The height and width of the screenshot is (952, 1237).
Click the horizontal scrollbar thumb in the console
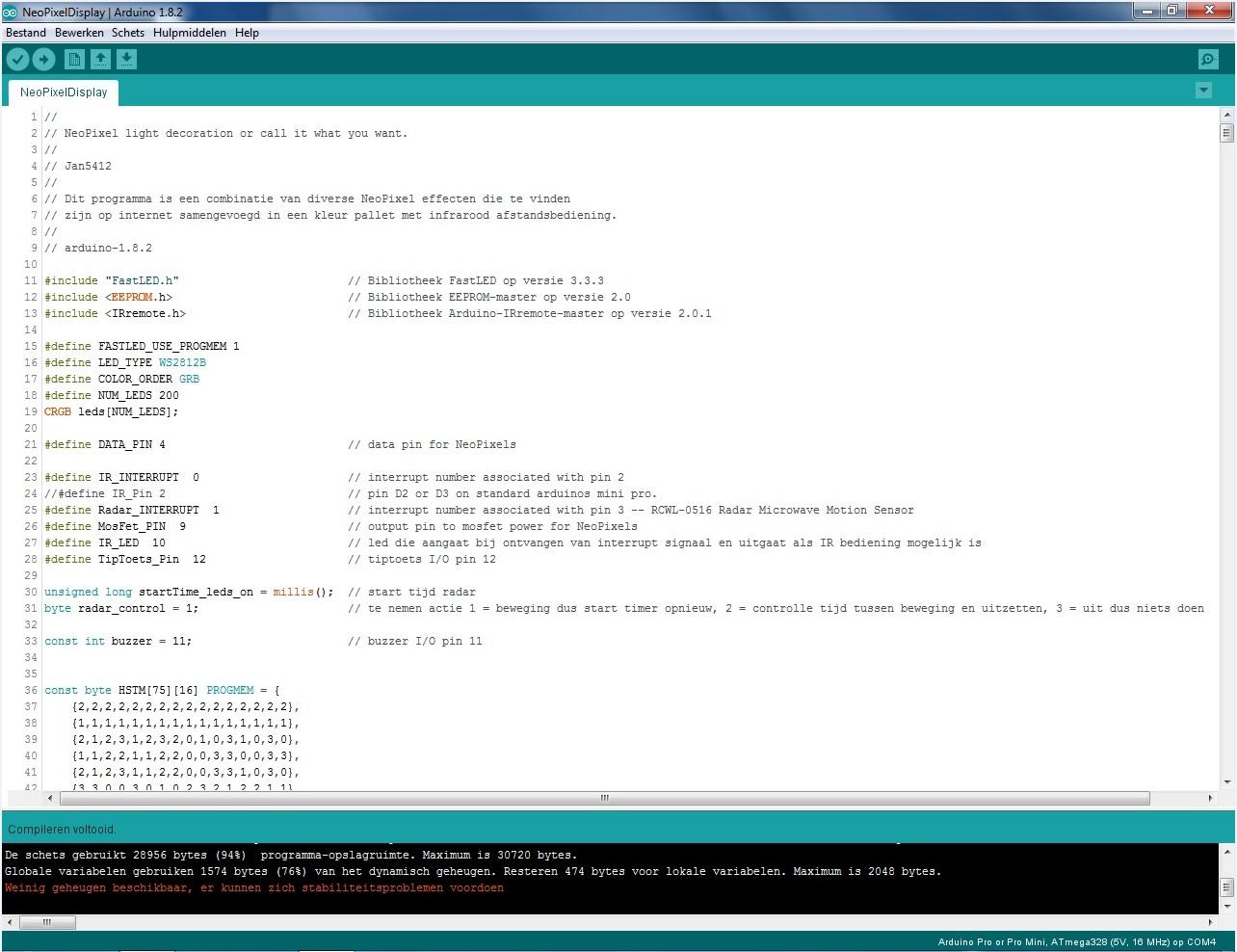point(46,922)
